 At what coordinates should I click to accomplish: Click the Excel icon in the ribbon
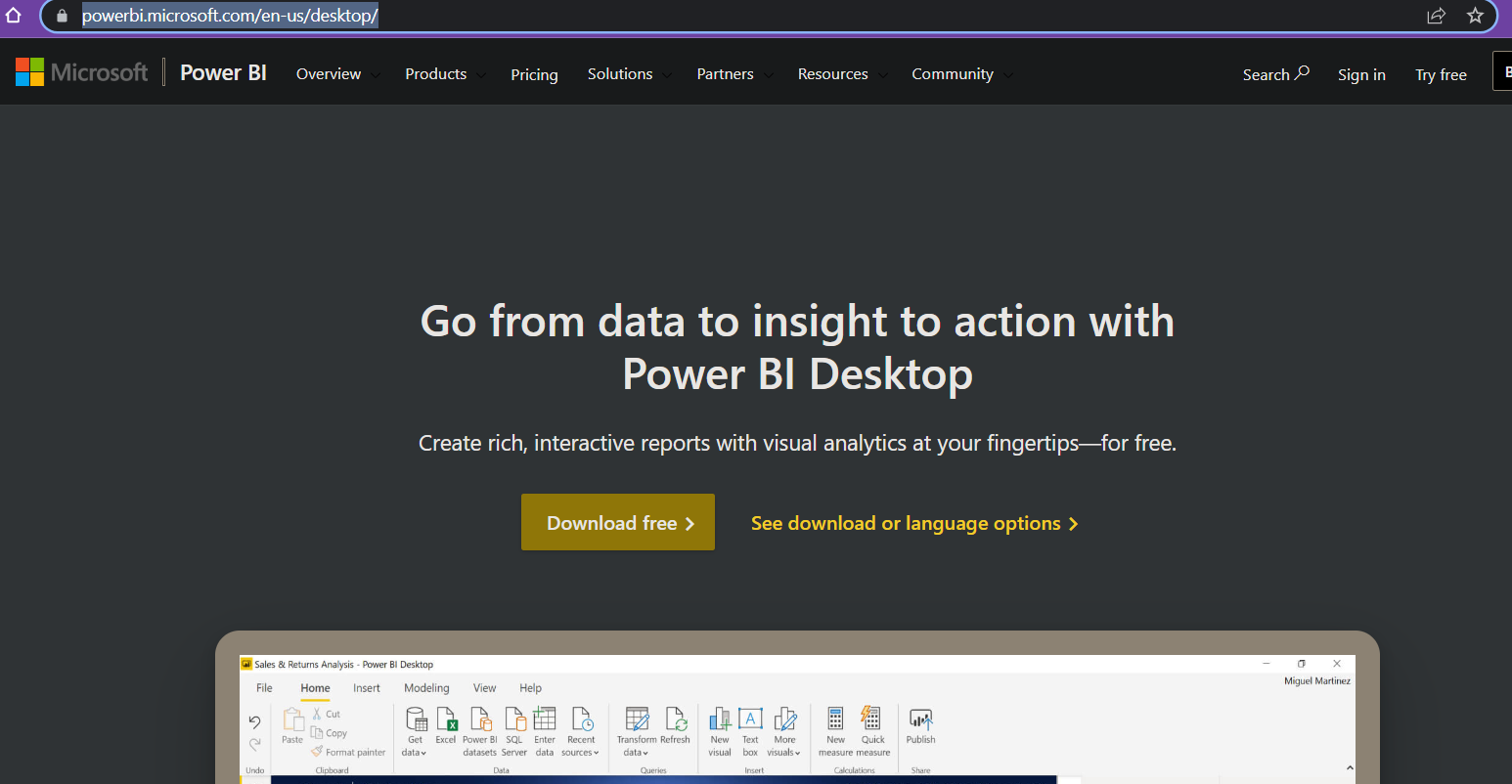tap(446, 720)
